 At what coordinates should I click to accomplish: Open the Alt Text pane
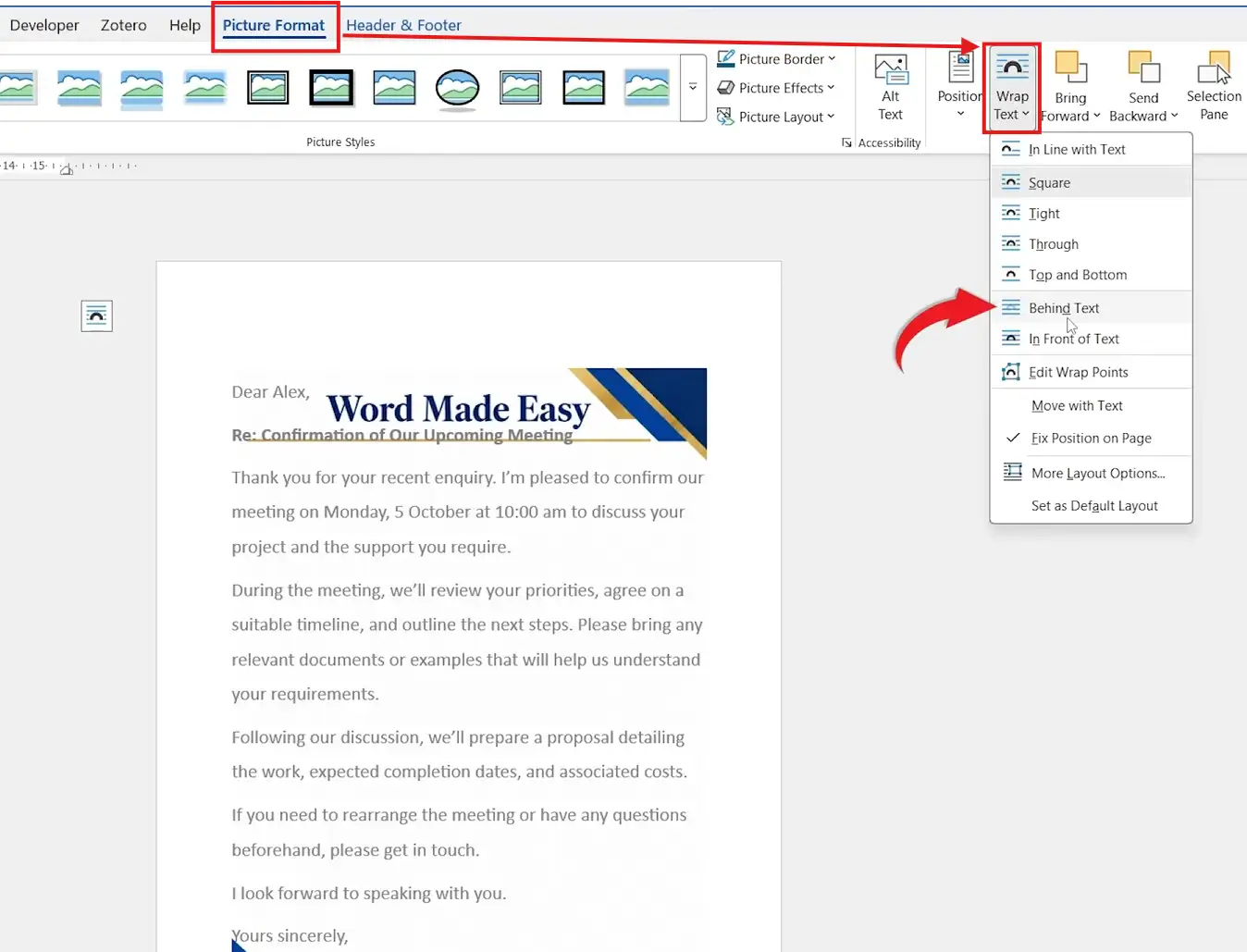(890, 88)
